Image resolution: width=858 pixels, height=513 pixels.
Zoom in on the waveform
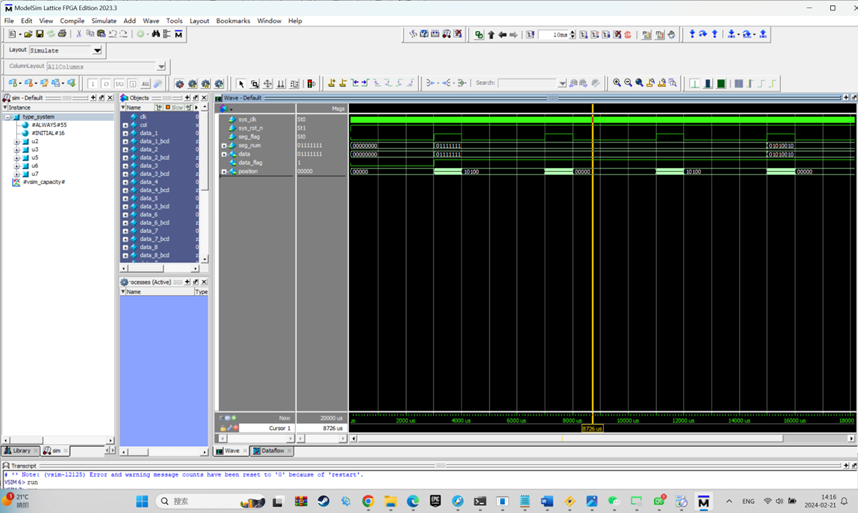(x=617, y=83)
